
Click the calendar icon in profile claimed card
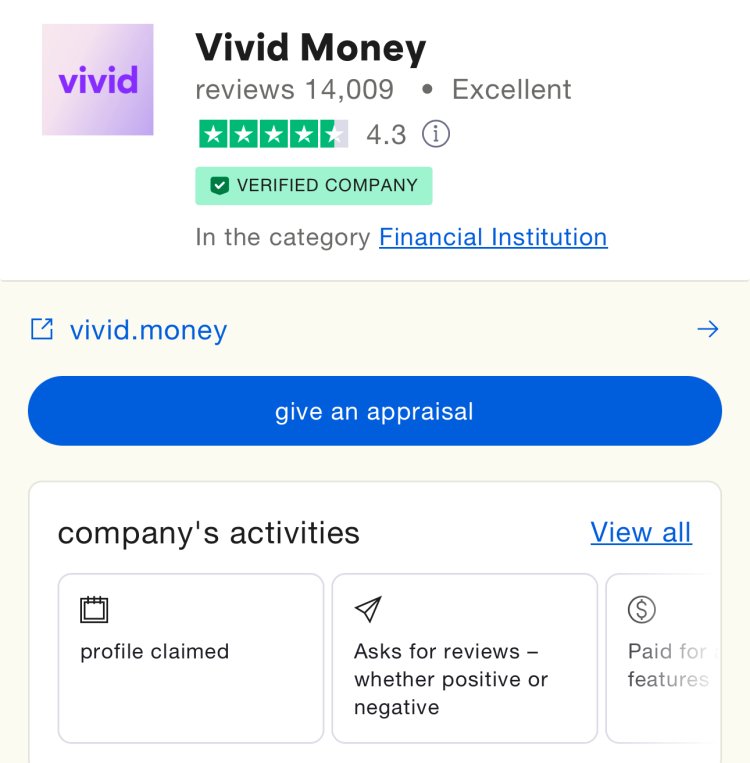(x=94, y=609)
